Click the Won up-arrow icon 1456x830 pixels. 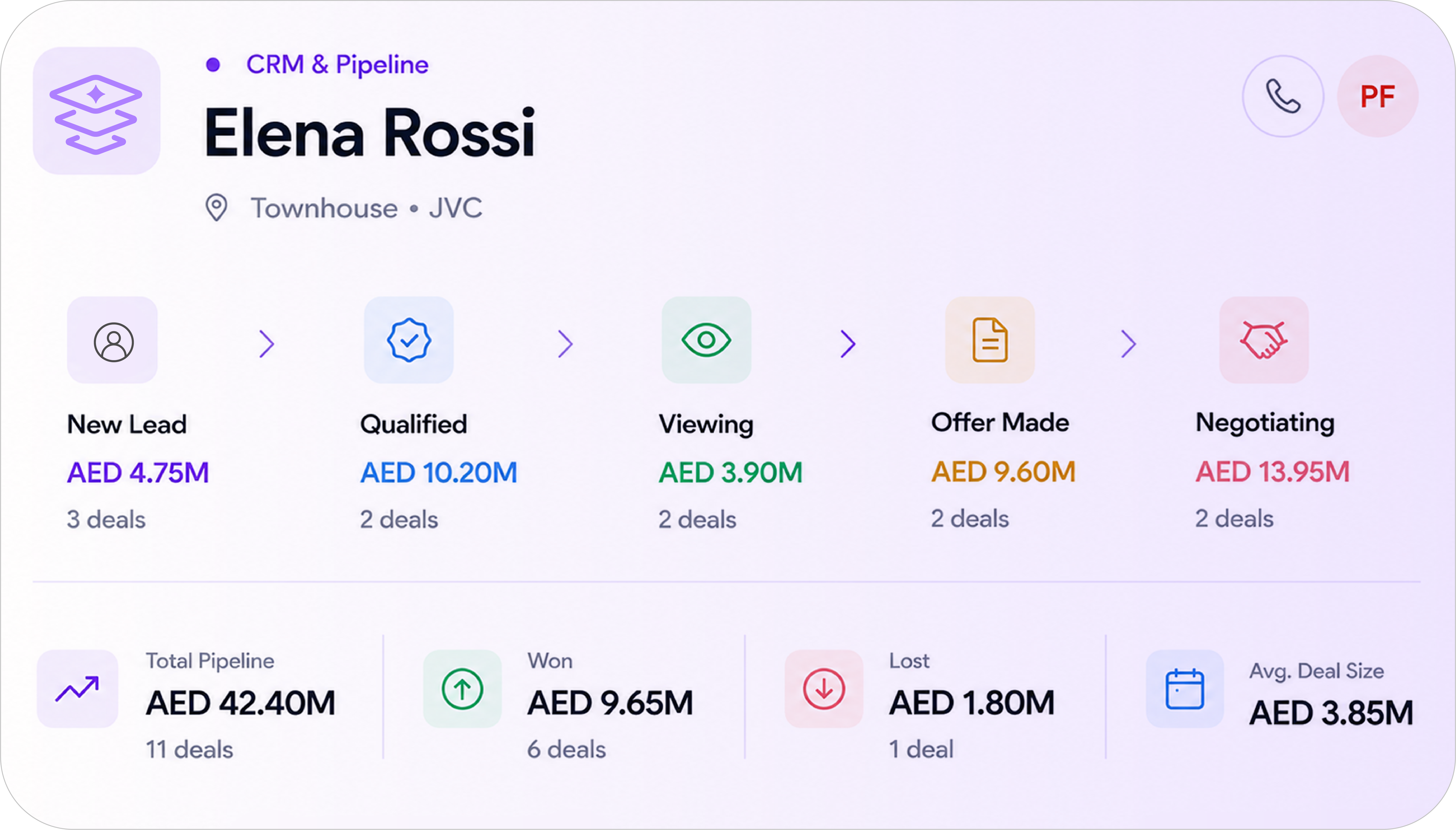pyautogui.click(x=463, y=689)
